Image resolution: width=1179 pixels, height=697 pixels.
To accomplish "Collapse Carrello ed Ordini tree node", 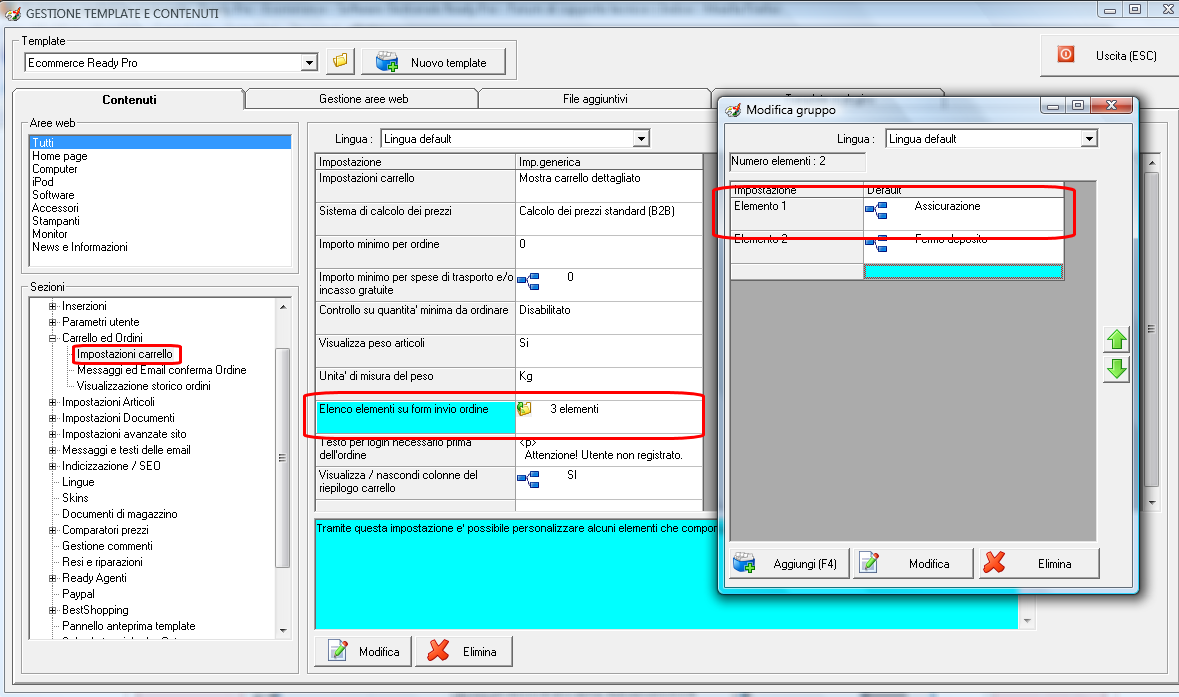I will click(53, 338).
